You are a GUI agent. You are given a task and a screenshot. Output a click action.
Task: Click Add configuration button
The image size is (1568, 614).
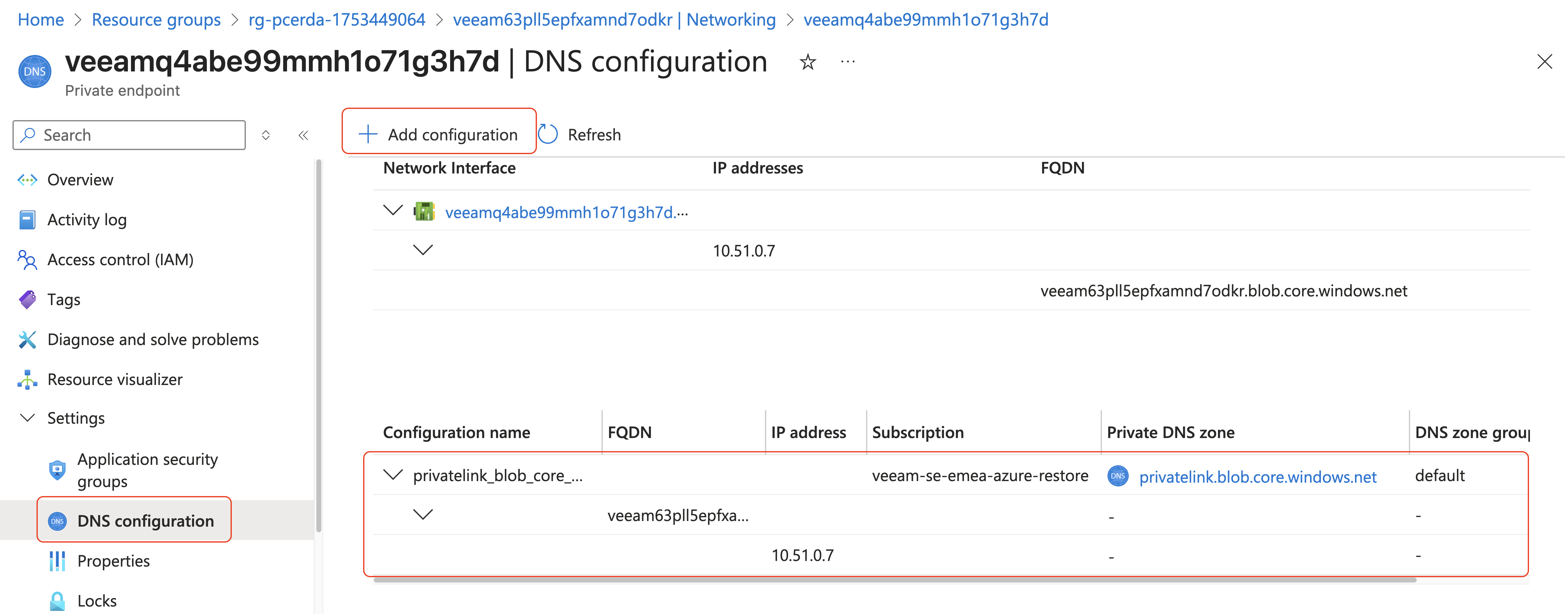(439, 134)
